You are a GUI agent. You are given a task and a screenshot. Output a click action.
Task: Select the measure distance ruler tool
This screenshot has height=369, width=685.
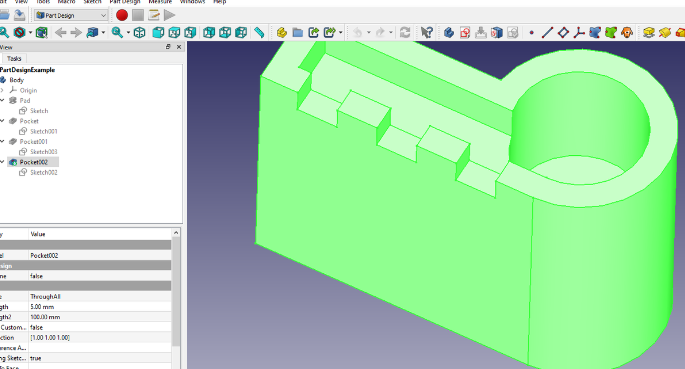pyautogui.click(x=259, y=32)
